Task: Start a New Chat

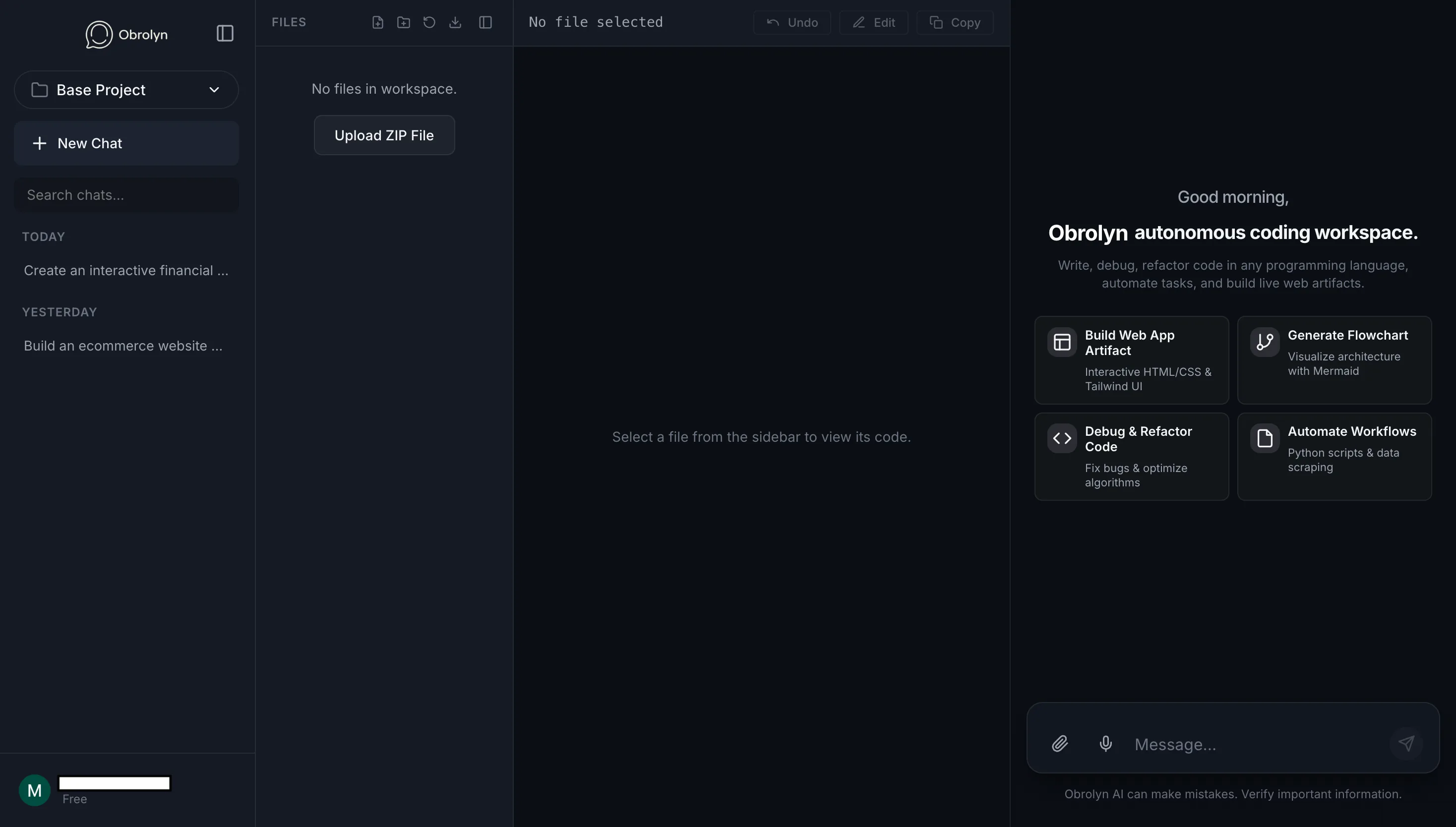Action: point(126,143)
